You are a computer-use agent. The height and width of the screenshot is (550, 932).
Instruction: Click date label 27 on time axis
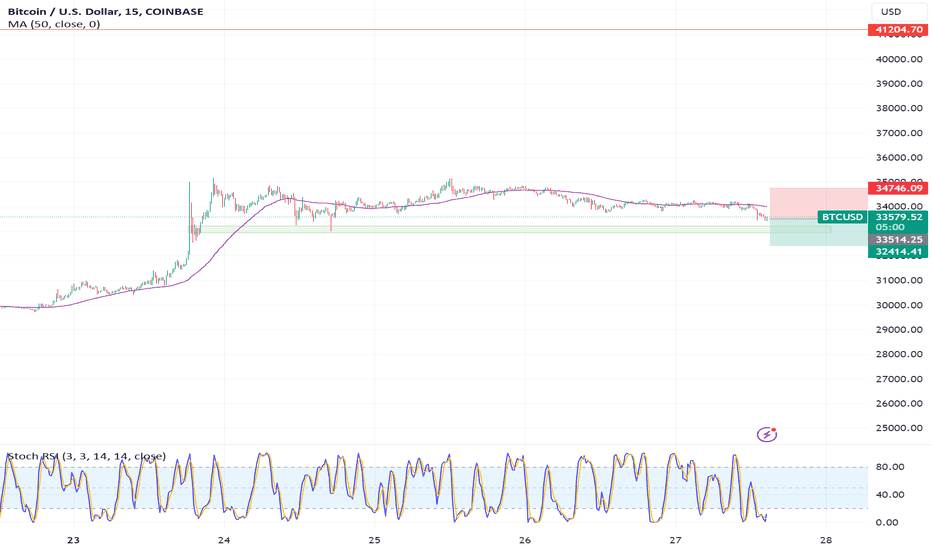(x=675, y=540)
